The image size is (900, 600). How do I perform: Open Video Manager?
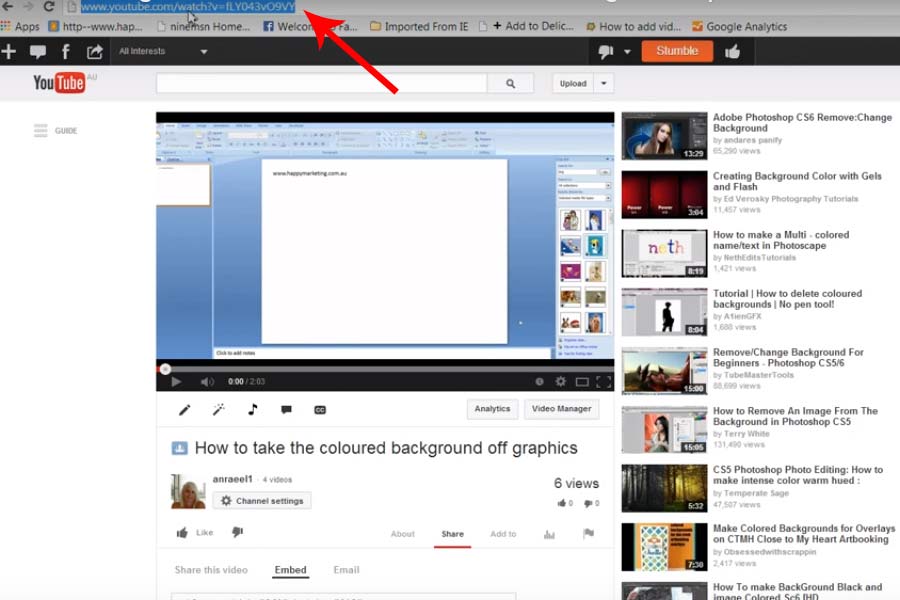click(x=561, y=409)
